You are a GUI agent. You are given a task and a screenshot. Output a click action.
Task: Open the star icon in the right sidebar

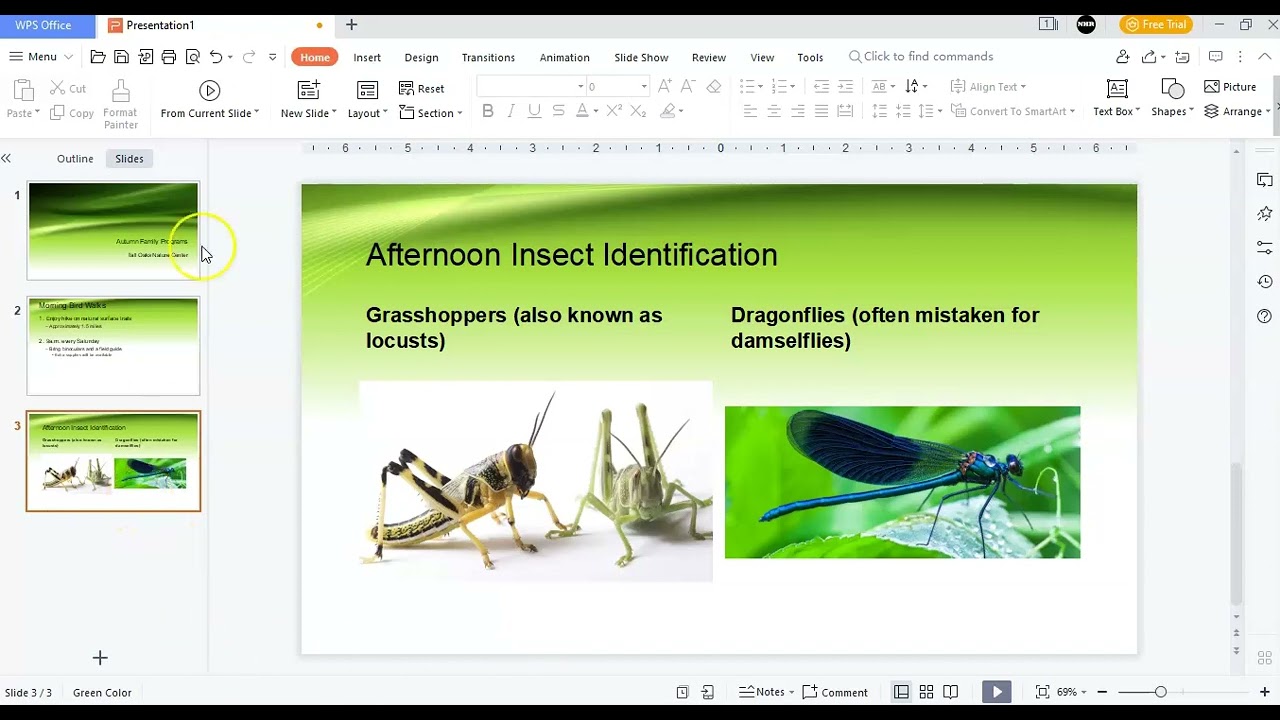[1265, 214]
